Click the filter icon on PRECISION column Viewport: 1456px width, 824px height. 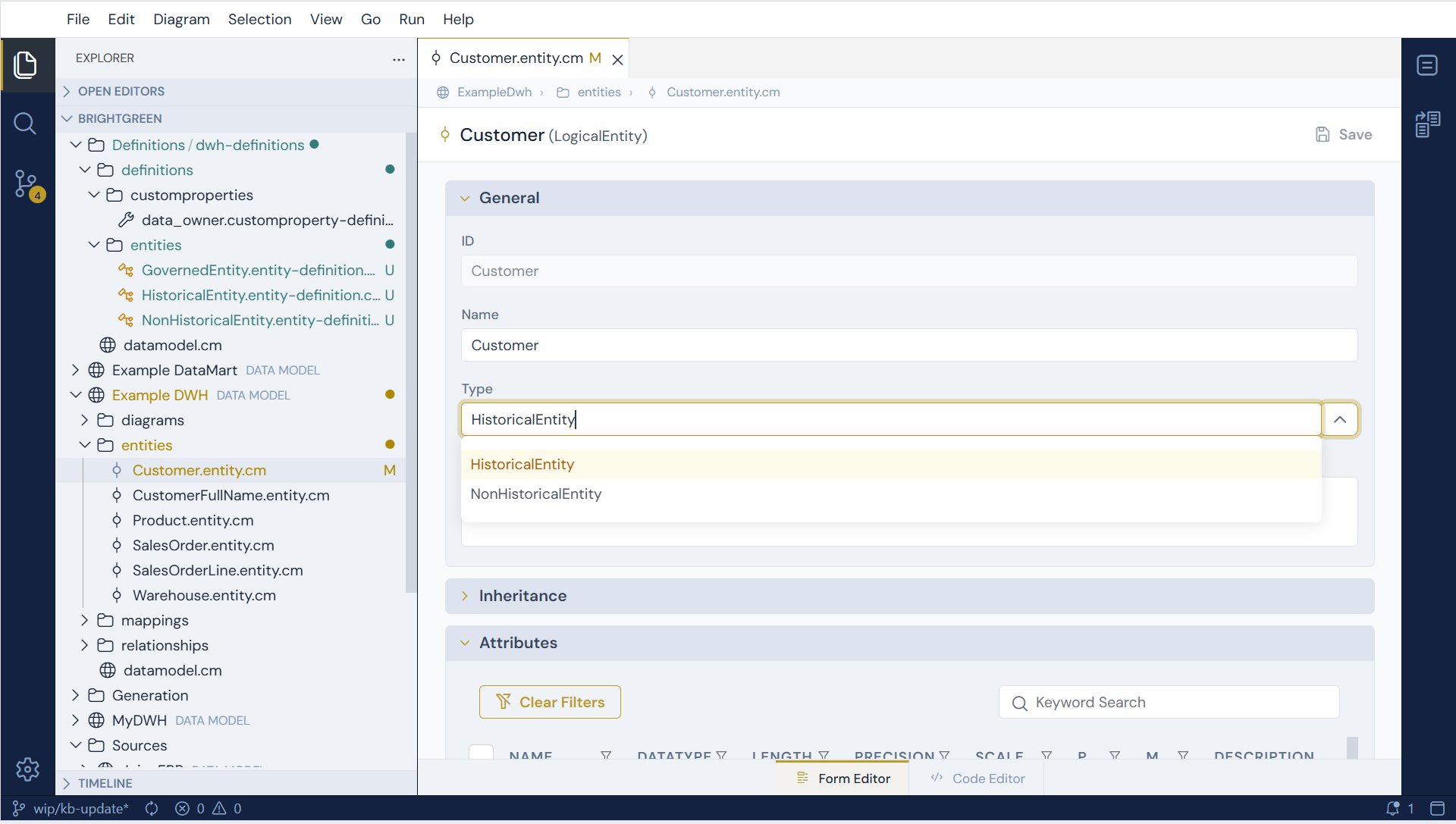[944, 756]
